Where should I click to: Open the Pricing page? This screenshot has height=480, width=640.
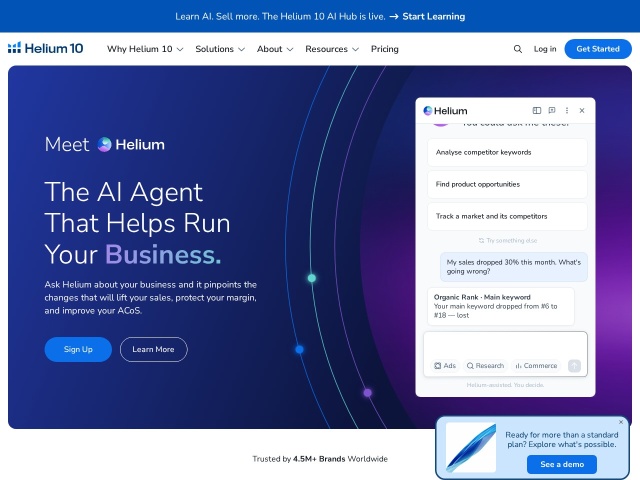click(384, 49)
